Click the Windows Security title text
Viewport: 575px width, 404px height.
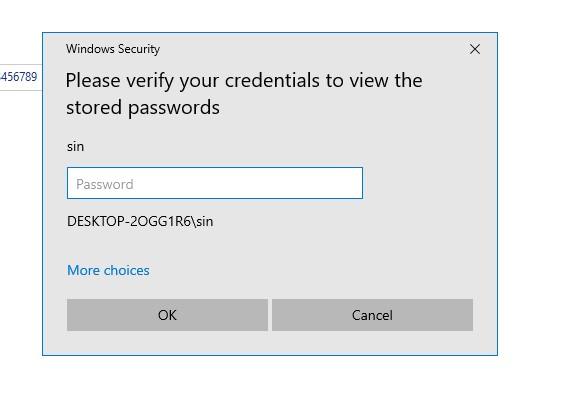tap(113, 49)
